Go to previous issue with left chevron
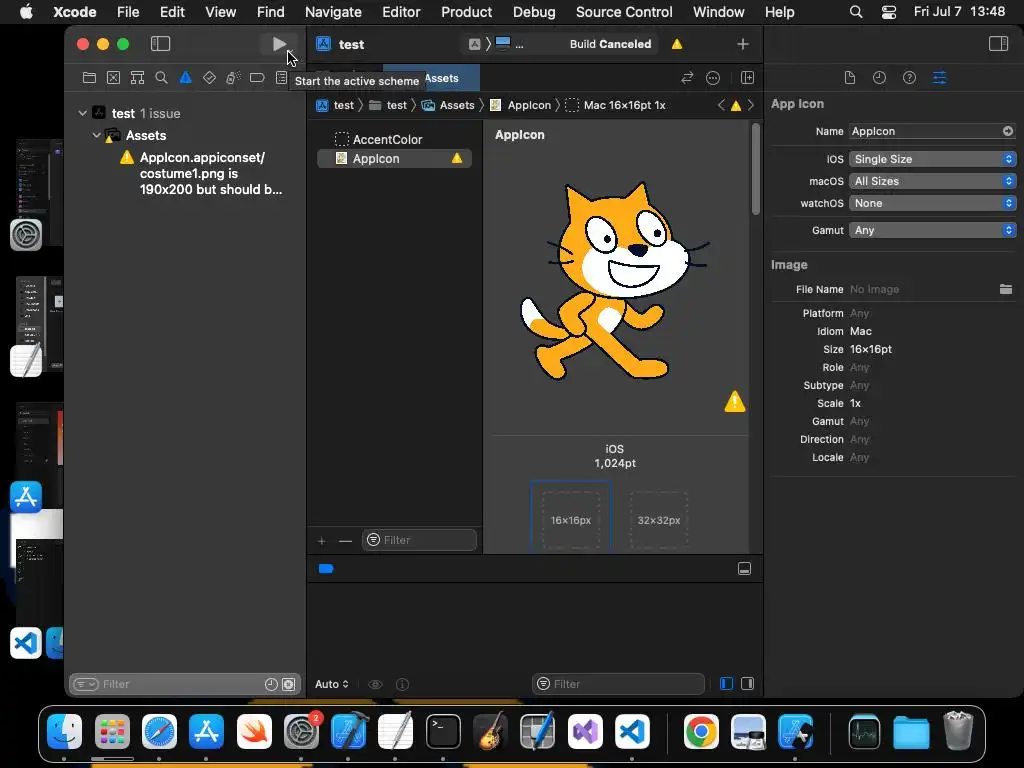 (x=721, y=105)
